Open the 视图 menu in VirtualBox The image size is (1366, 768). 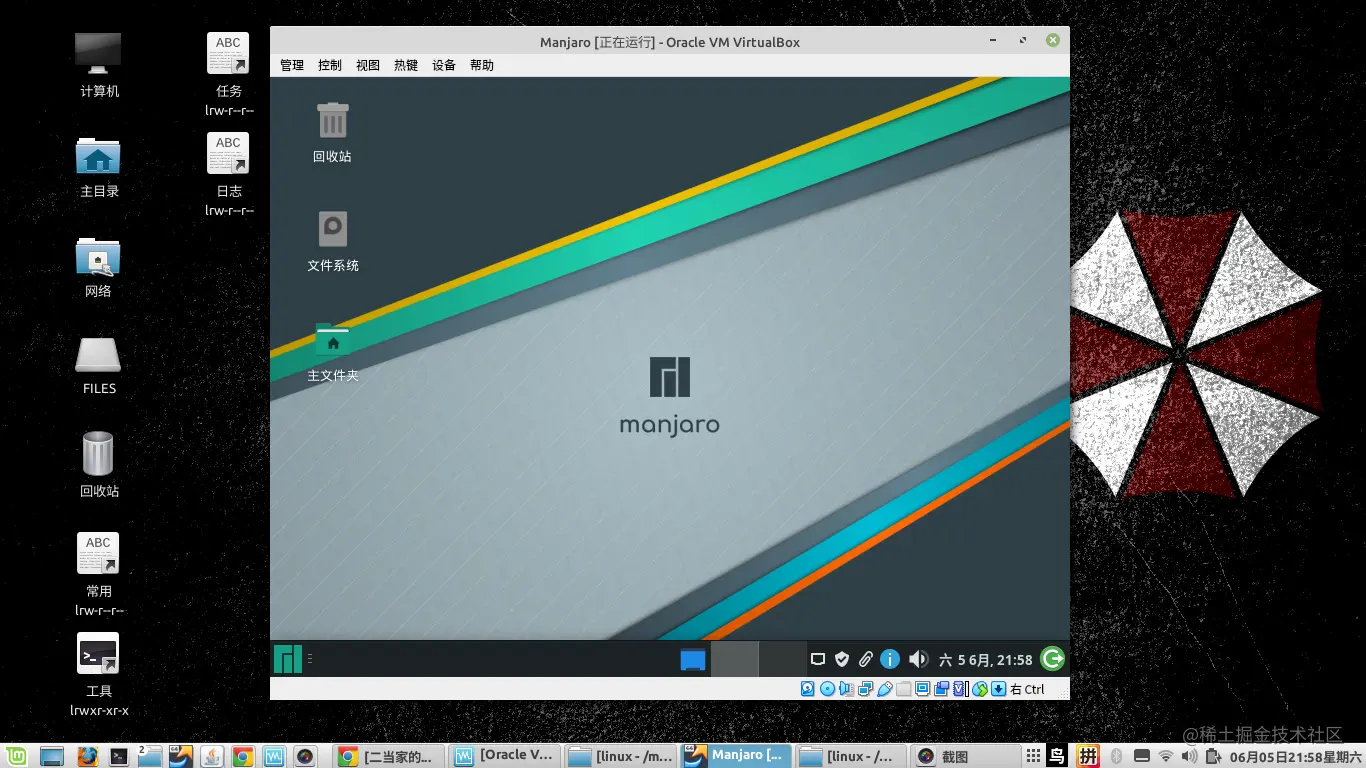[368, 65]
